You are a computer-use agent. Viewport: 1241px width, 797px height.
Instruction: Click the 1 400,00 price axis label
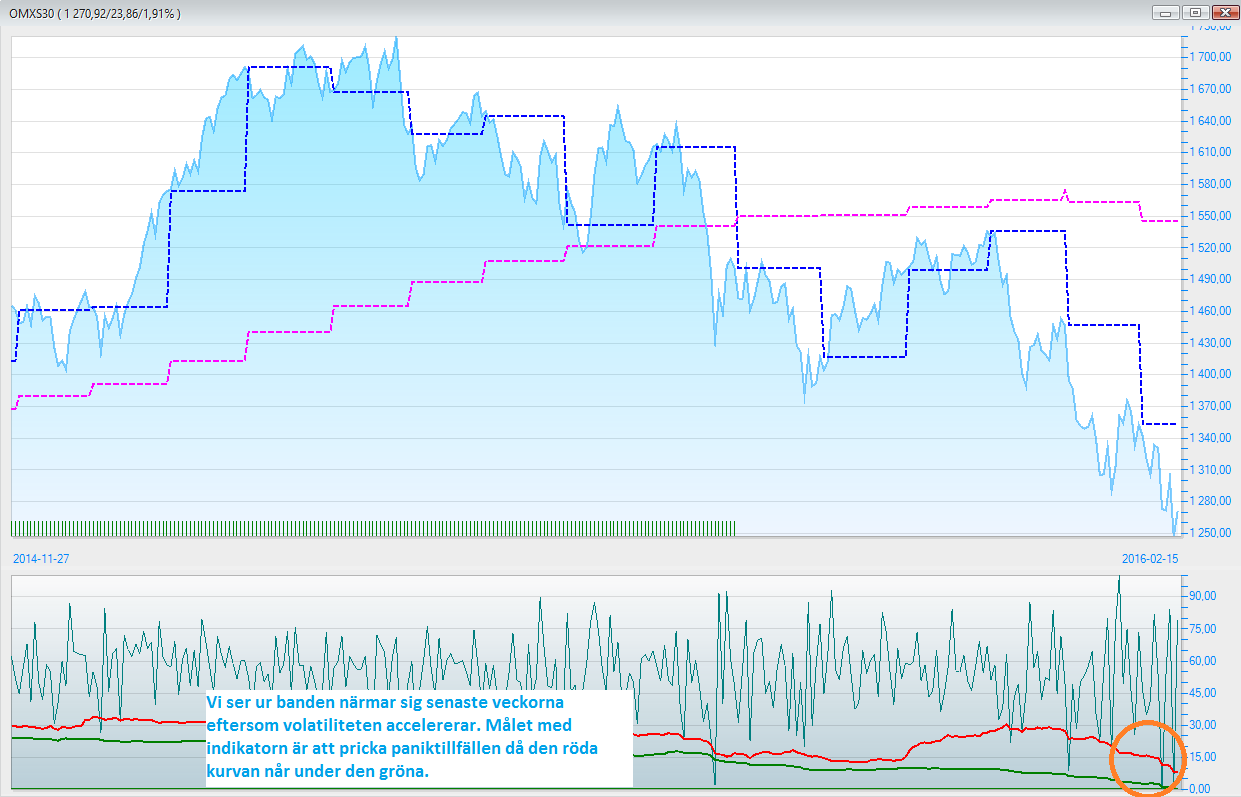point(1210,374)
